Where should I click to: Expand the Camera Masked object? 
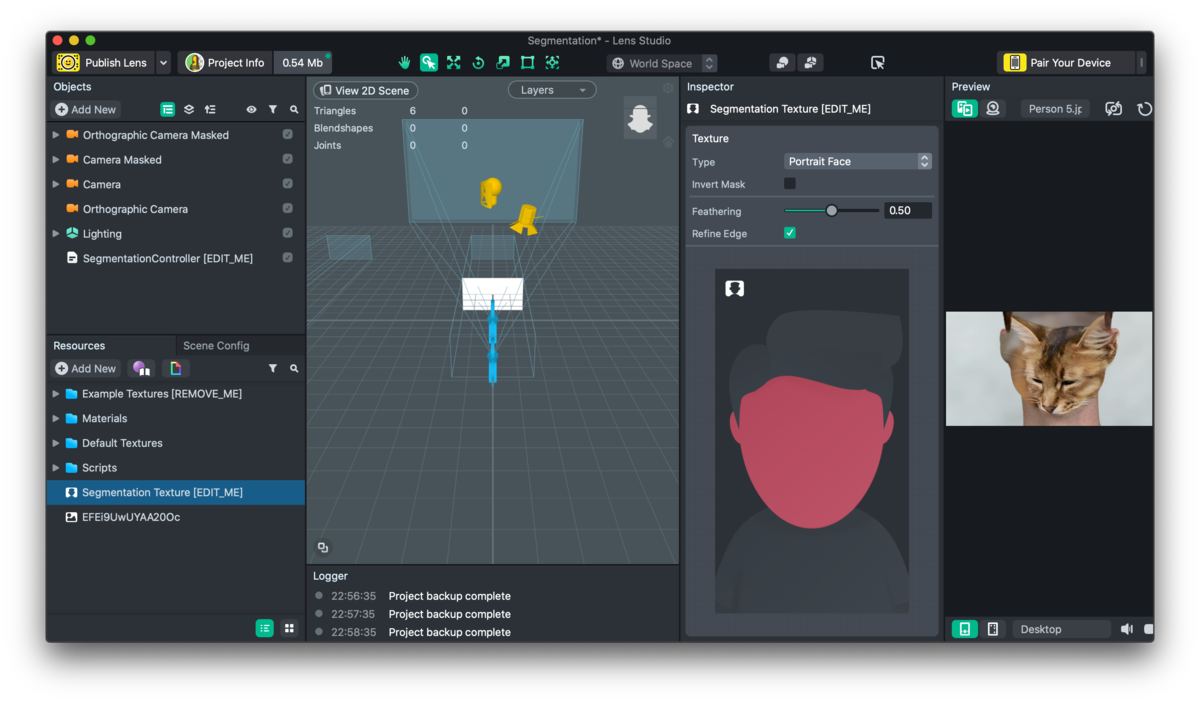(x=56, y=159)
